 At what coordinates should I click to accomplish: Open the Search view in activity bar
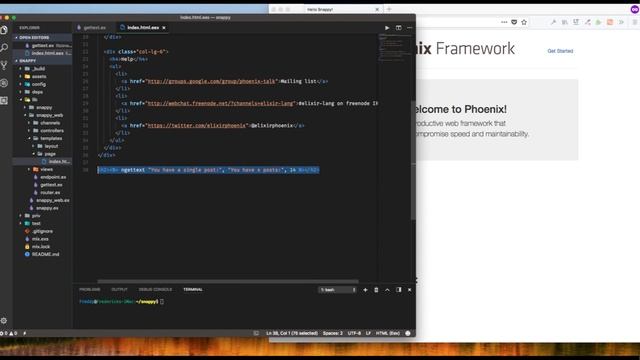click(x=4, y=48)
